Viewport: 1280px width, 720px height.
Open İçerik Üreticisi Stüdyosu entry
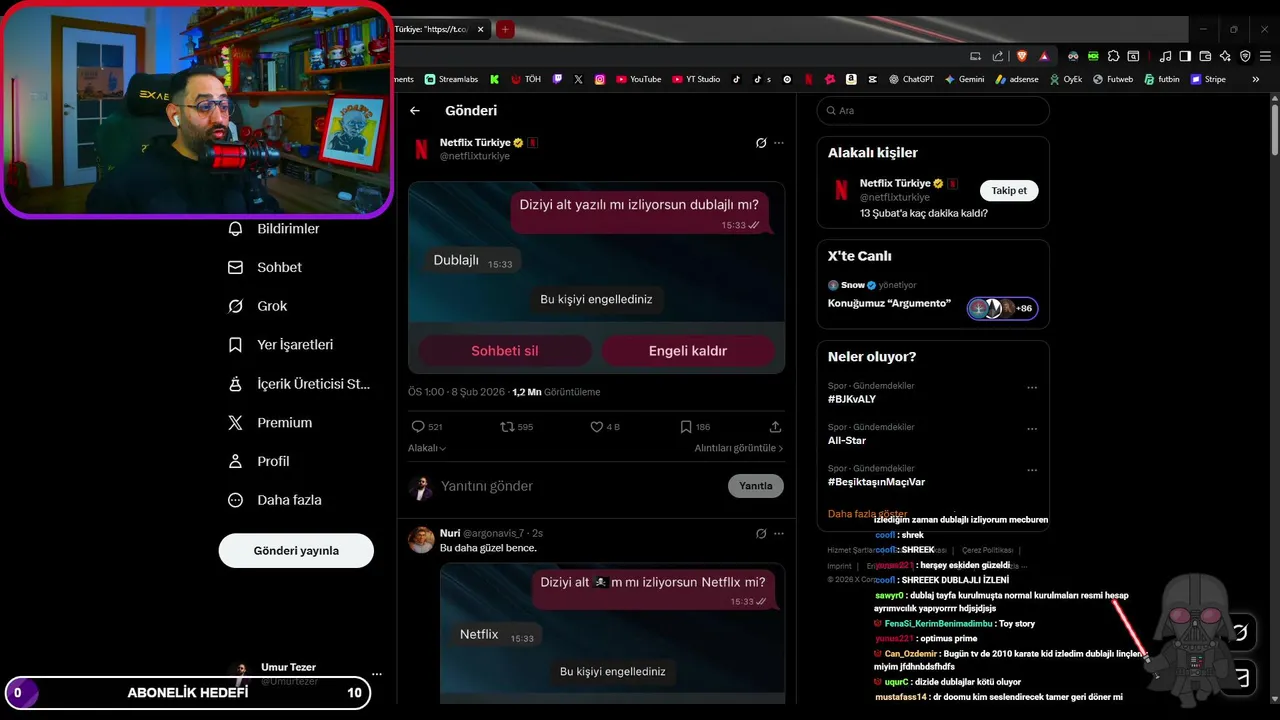pos(299,384)
